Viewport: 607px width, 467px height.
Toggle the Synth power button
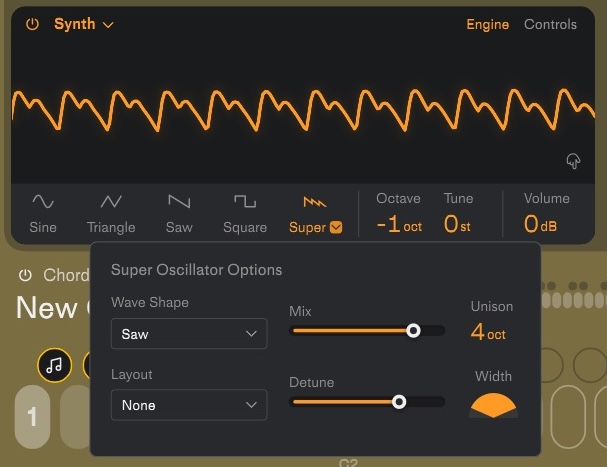point(32,24)
